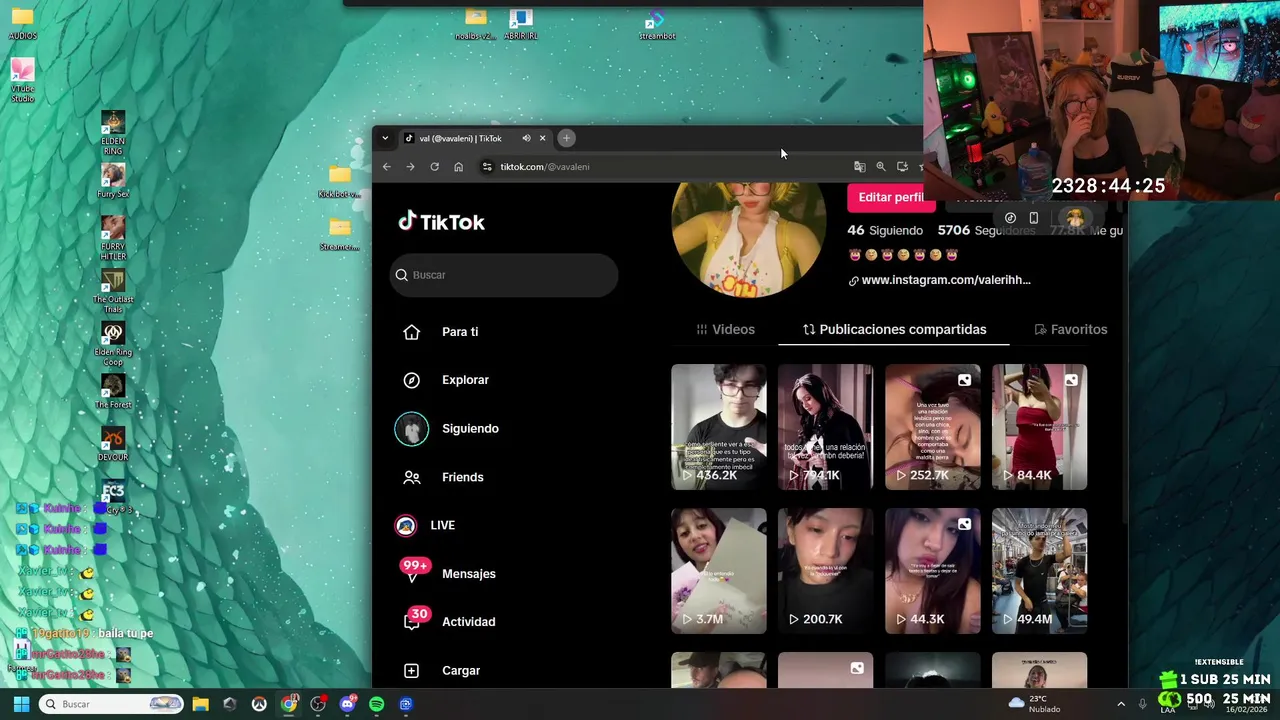Click the Siguiendo avatar icon

pyautogui.click(x=411, y=429)
